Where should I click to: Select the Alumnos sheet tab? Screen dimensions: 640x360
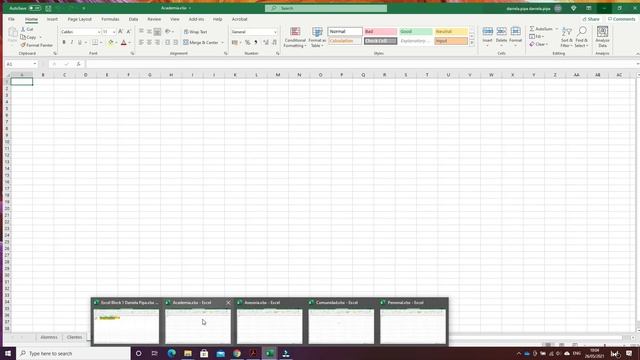(x=49, y=337)
